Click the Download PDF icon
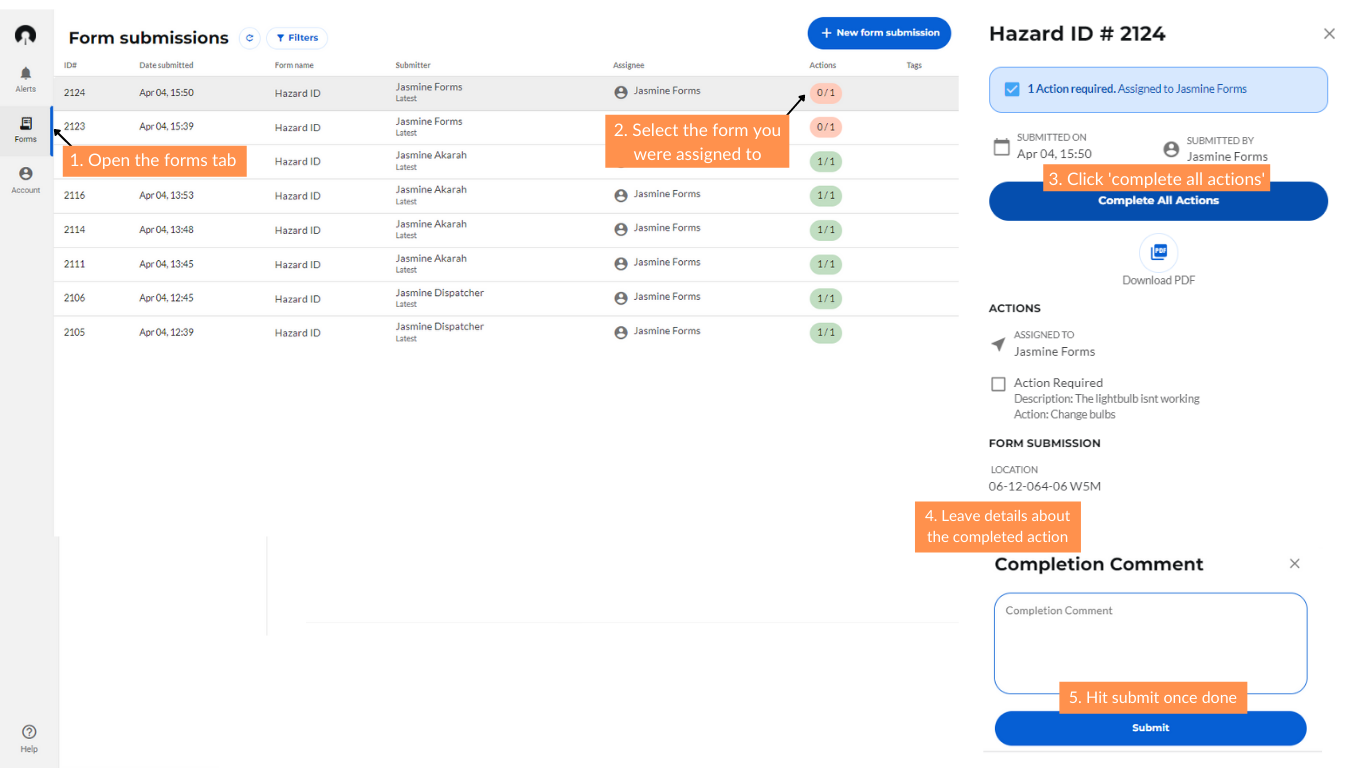1366x768 pixels. click(1158, 251)
